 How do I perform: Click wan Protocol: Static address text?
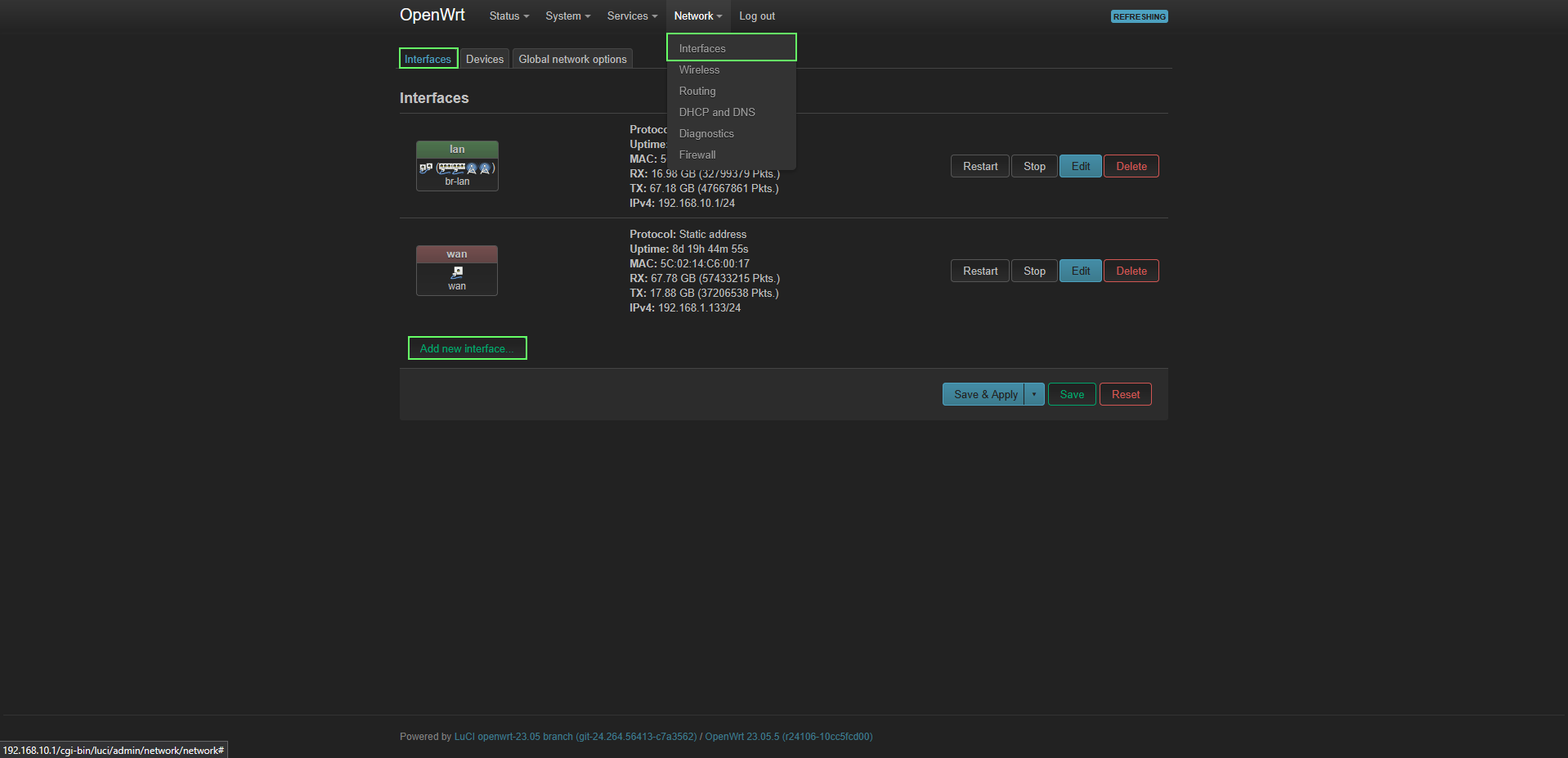[688, 234]
